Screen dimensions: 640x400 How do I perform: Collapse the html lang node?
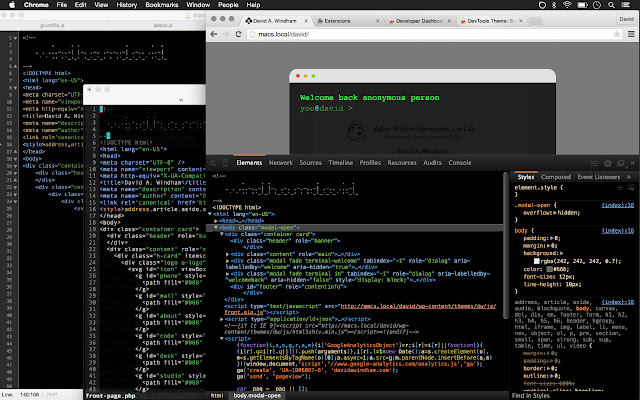210,214
